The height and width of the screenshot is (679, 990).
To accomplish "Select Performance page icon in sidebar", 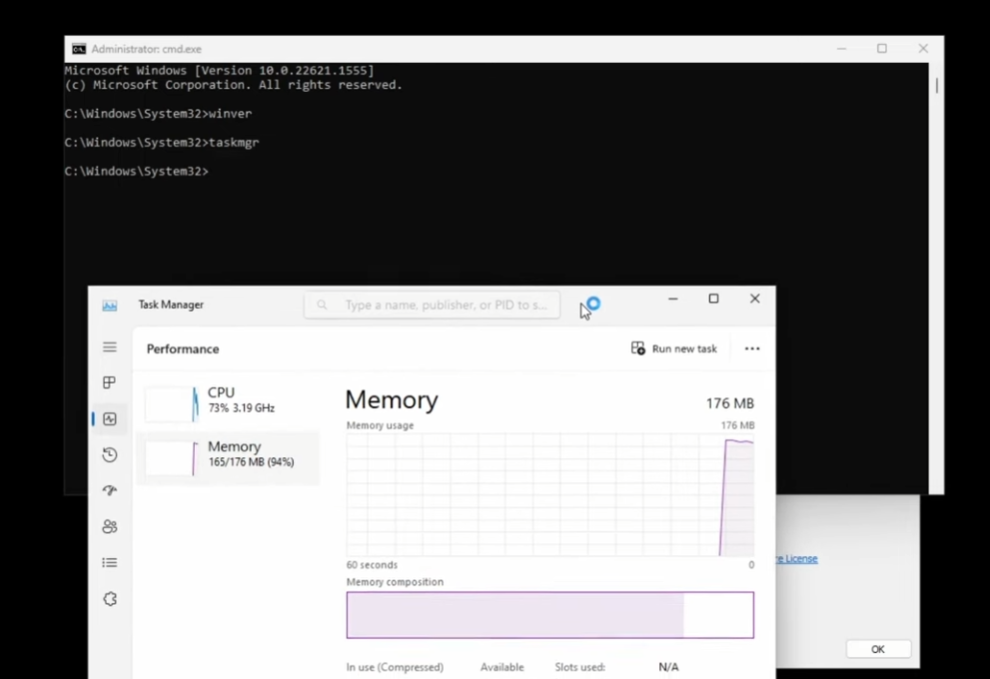I will [110, 419].
